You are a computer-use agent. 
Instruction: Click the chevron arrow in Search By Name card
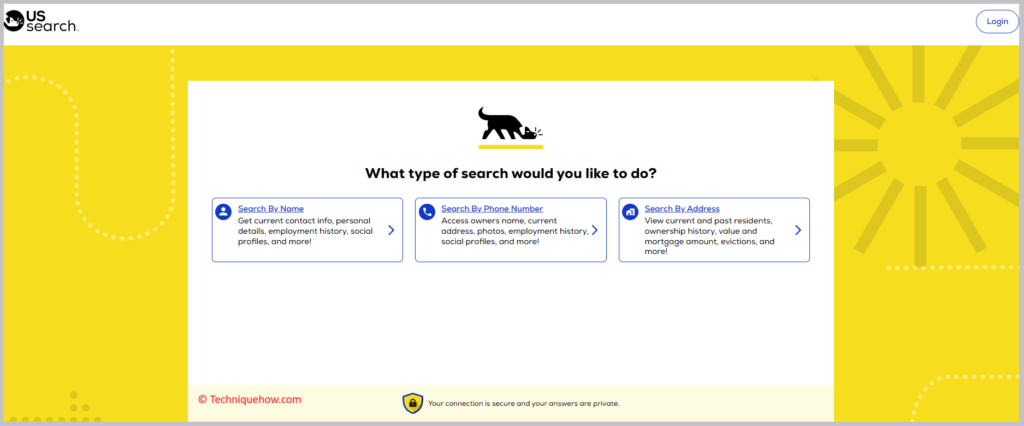tap(391, 230)
